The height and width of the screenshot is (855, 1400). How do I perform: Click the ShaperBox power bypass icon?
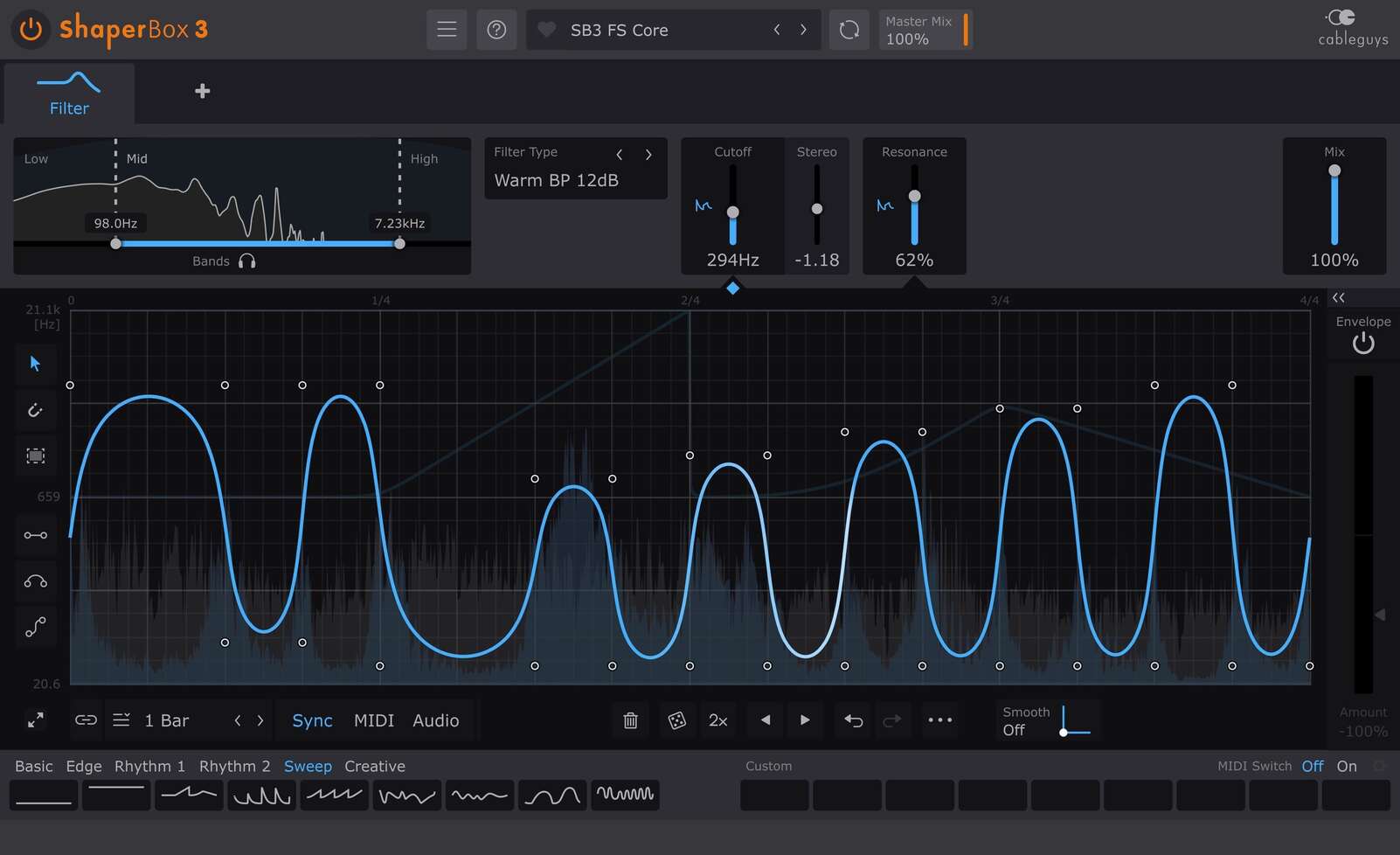[x=31, y=29]
